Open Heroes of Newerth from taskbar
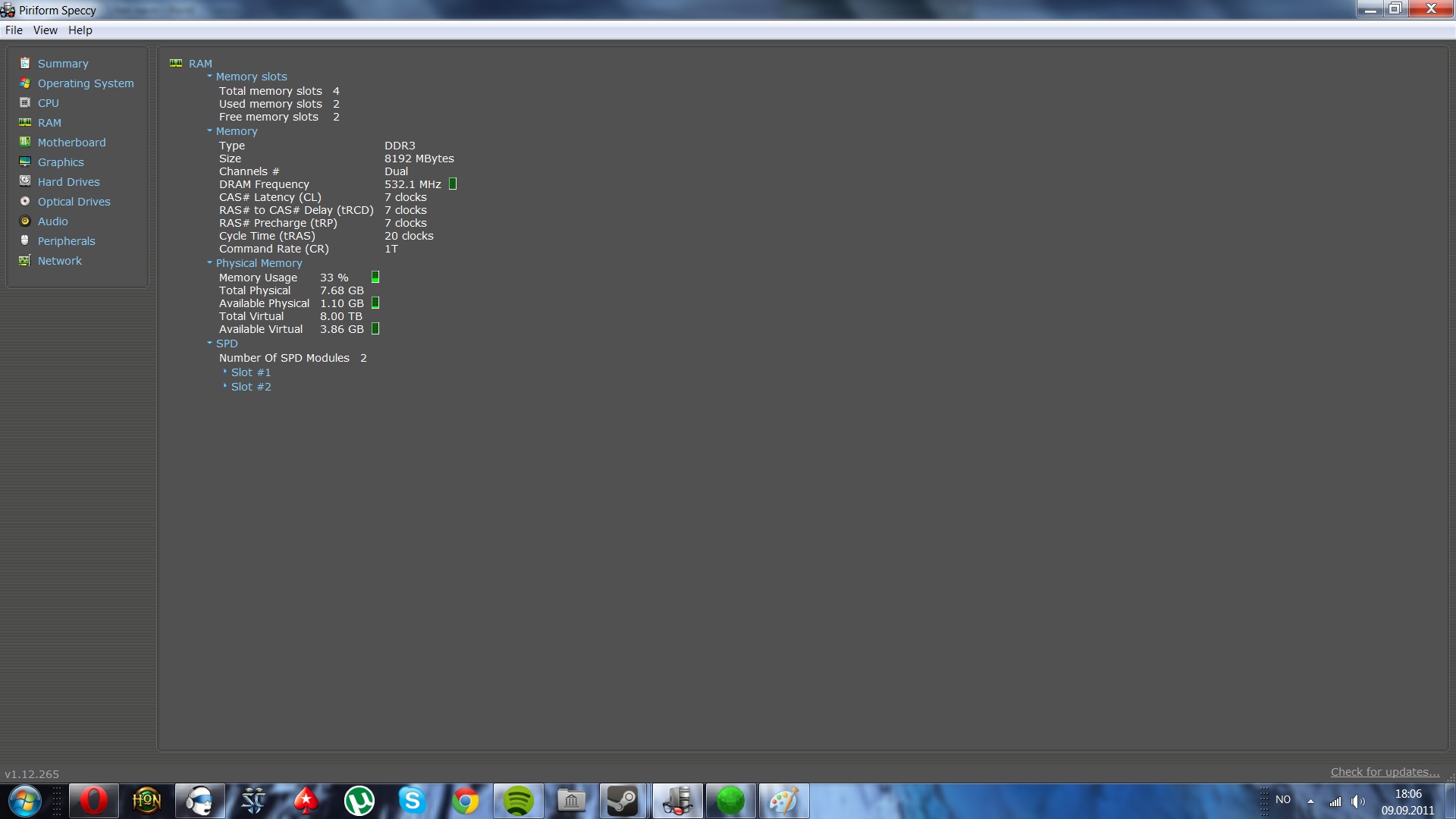Image resolution: width=1456 pixels, height=819 pixels. (147, 801)
